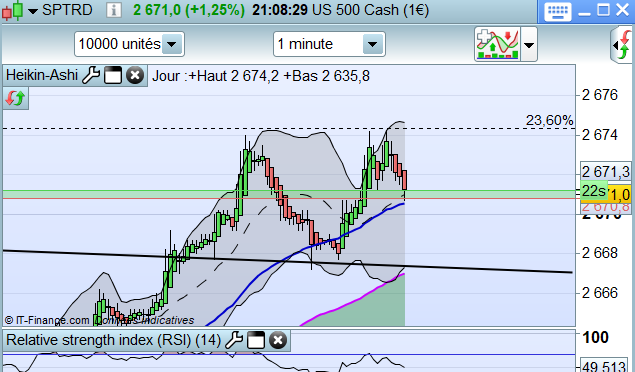Click the Relative strength index (RSI) label
This screenshot has height=372, width=635.
(113, 340)
